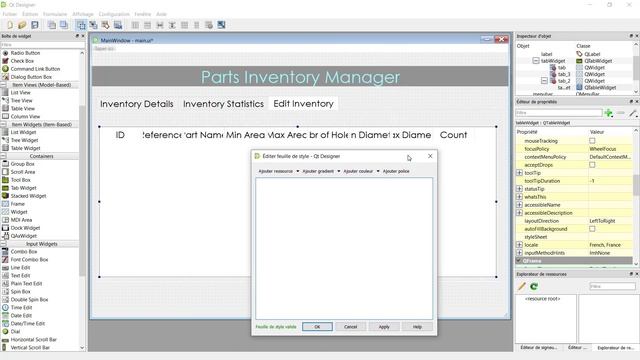Toggle the mouseTracking property checkbox

coord(592,140)
